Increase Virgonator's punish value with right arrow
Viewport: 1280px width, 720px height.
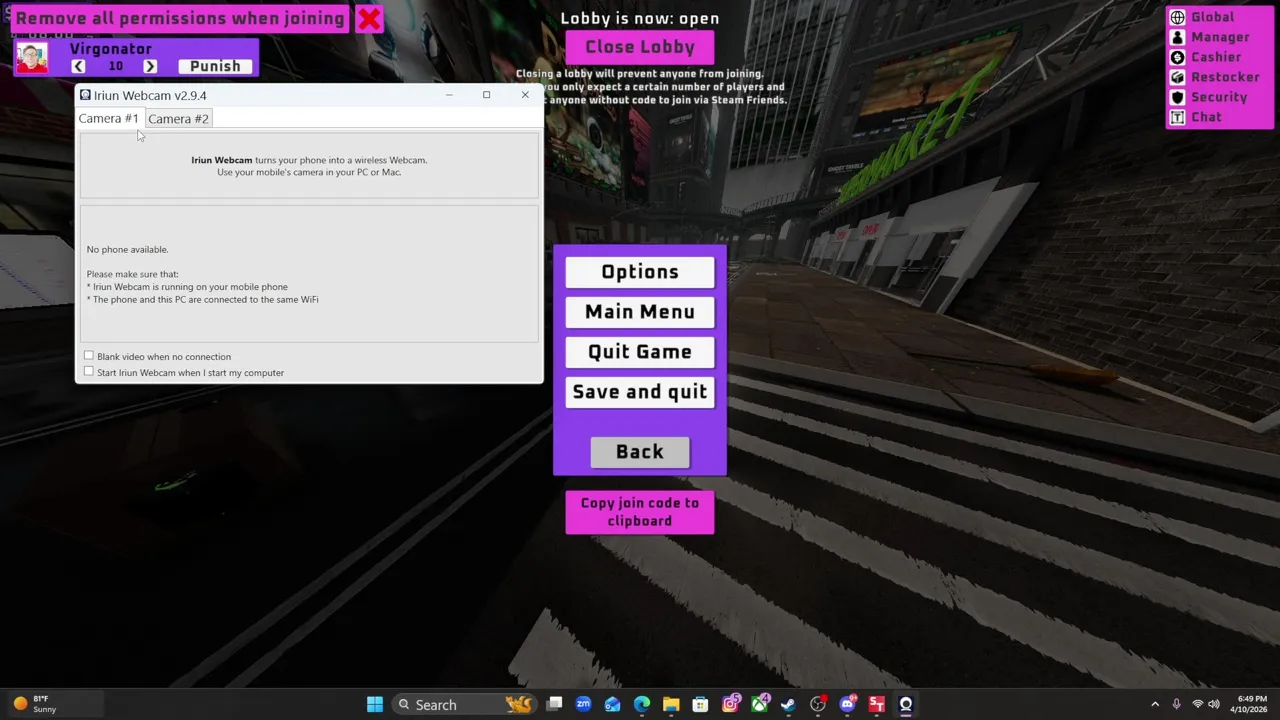(150, 66)
